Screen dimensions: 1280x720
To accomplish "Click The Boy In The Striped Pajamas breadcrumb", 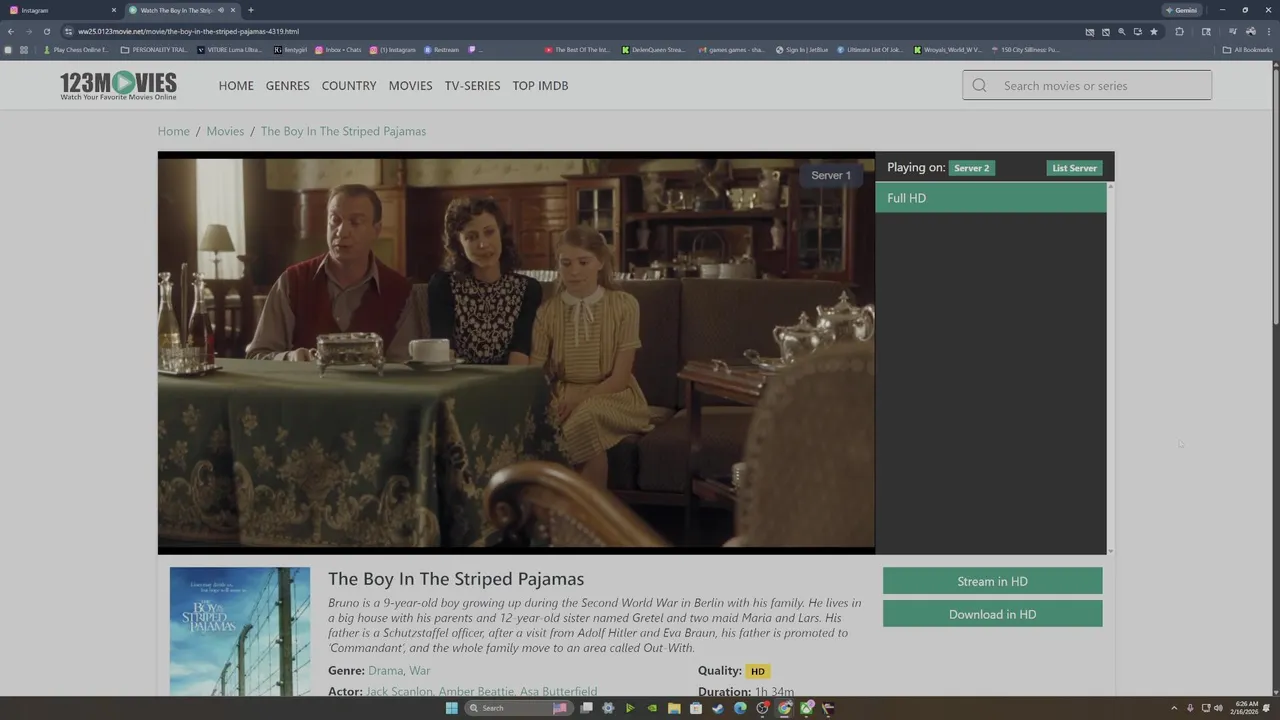I will (x=343, y=131).
